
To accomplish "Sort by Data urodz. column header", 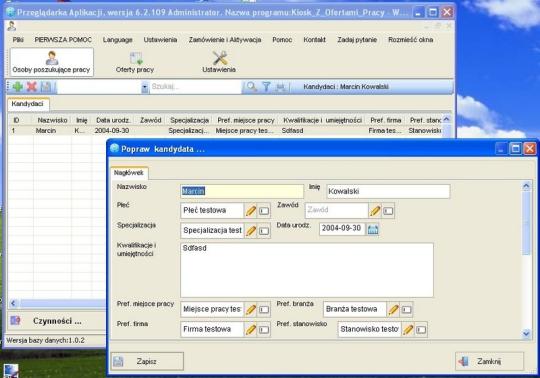I will click(113, 120).
